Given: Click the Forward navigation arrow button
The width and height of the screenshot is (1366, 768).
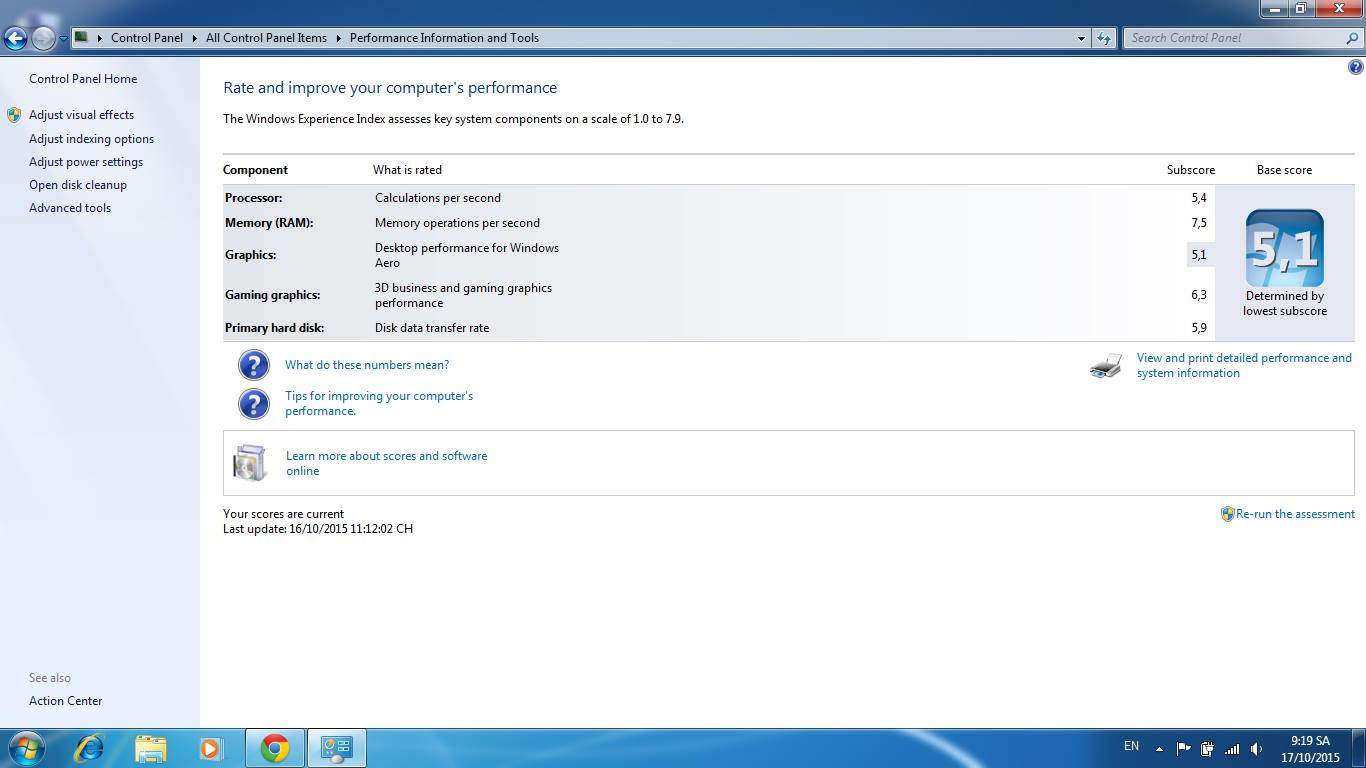Looking at the screenshot, I should (x=43, y=38).
